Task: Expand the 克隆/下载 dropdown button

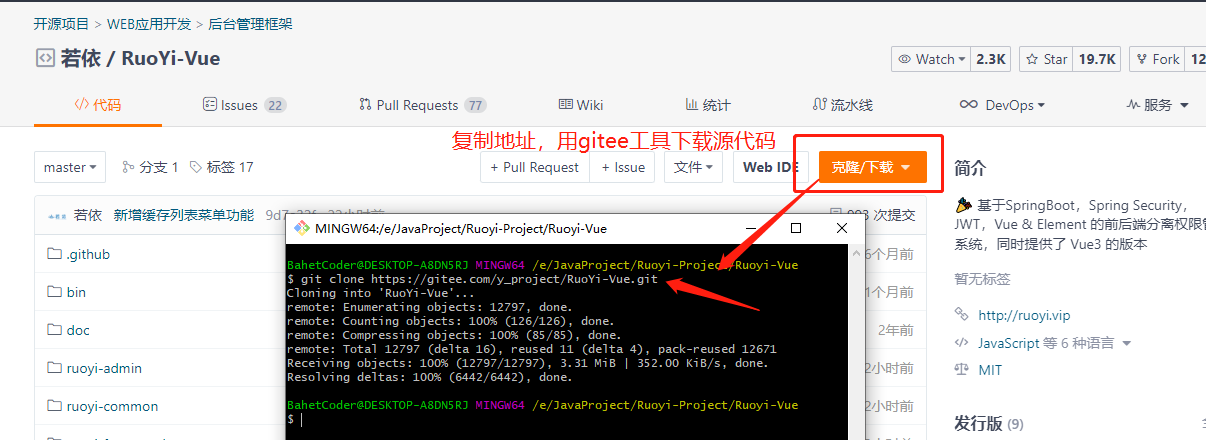Action: tap(871, 167)
